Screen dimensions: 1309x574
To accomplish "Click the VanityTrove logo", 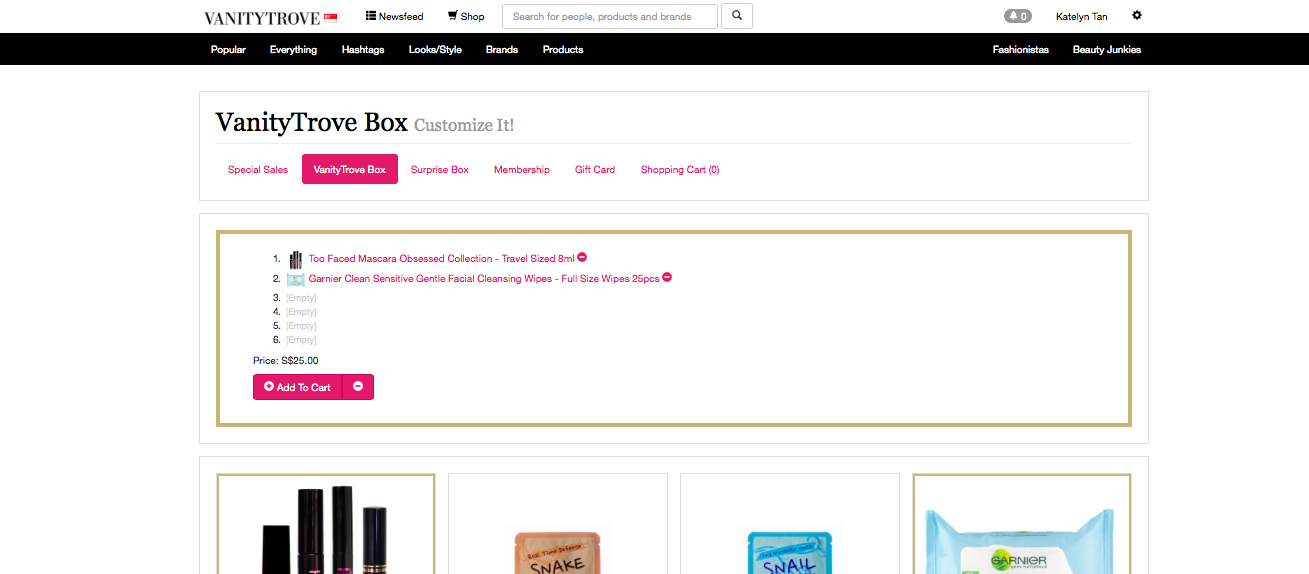I will point(262,18).
